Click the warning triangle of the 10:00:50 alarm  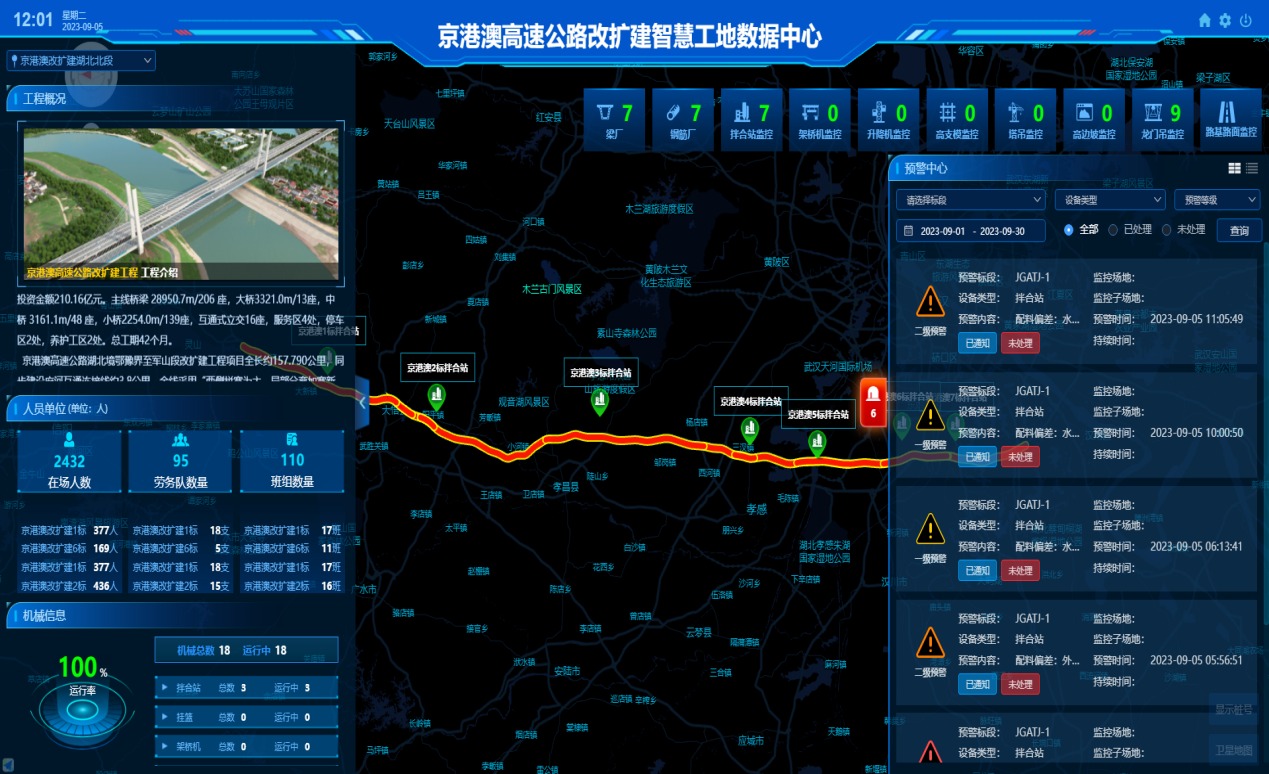point(930,416)
